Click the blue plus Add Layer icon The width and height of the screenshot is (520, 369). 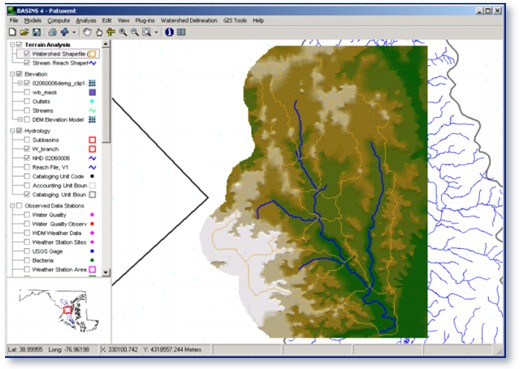tap(65, 32)
